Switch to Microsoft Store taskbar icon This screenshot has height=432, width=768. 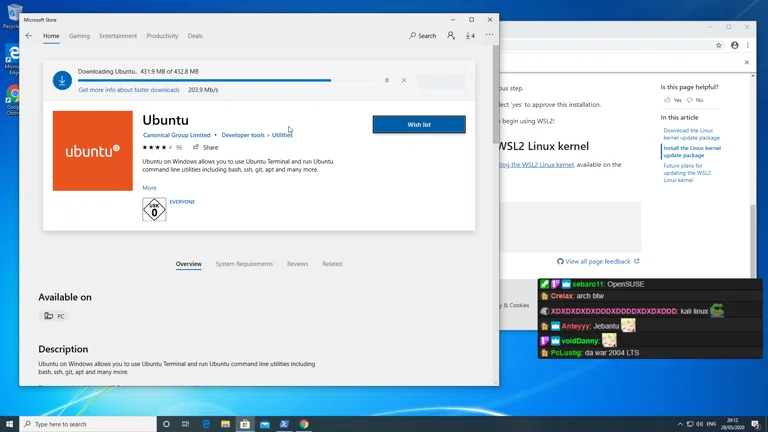click(245, 424)
